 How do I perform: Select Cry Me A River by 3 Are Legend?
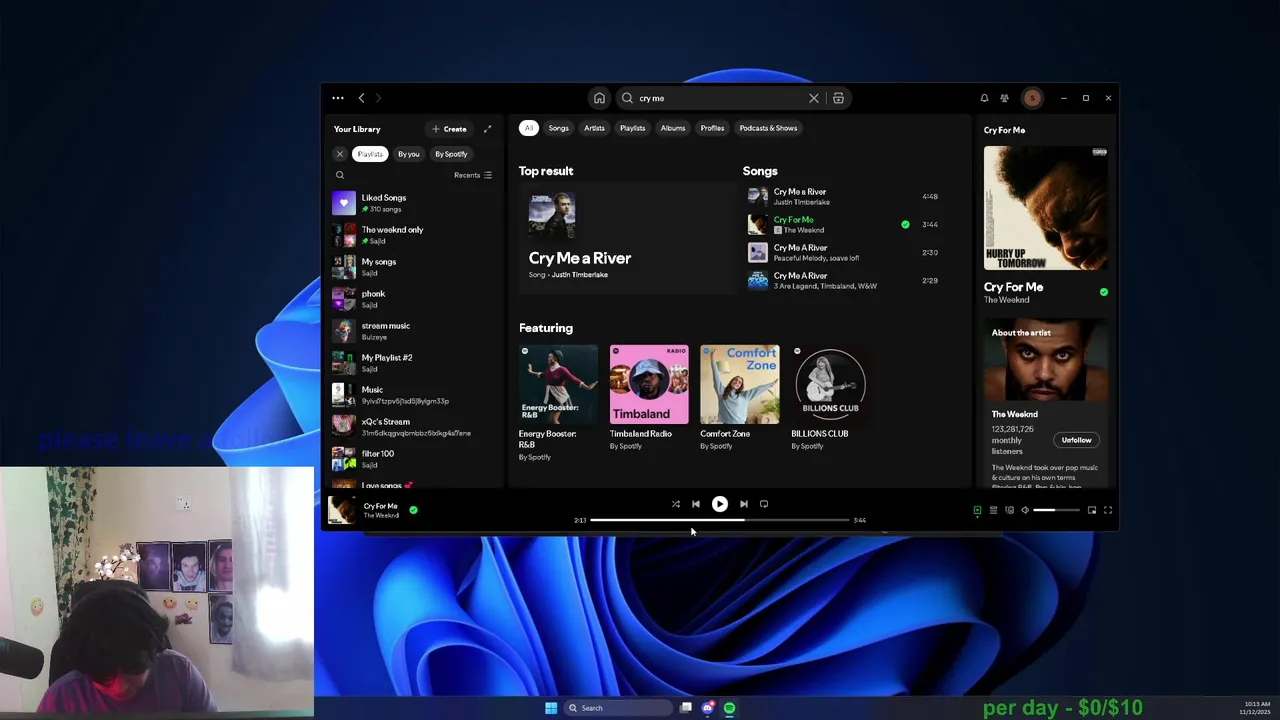point(845,281)
